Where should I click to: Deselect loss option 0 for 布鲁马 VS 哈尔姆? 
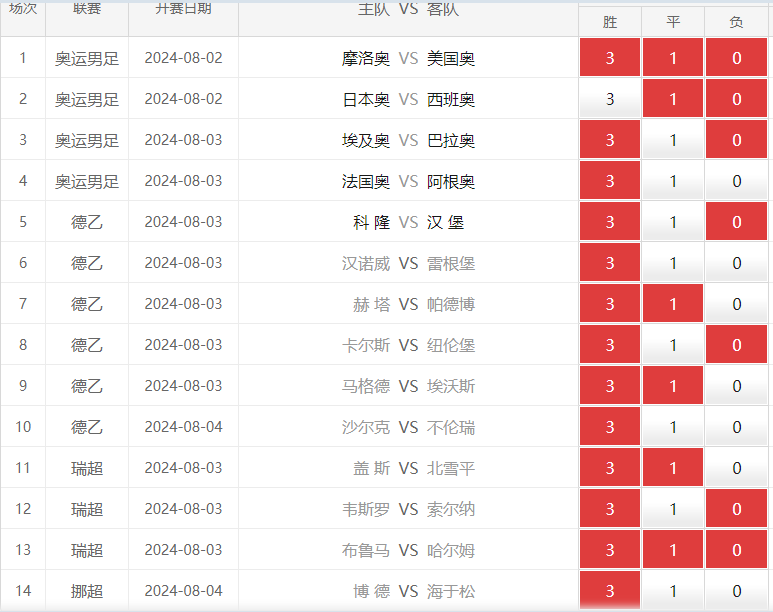pyautogui.click(x=737, y=549)
